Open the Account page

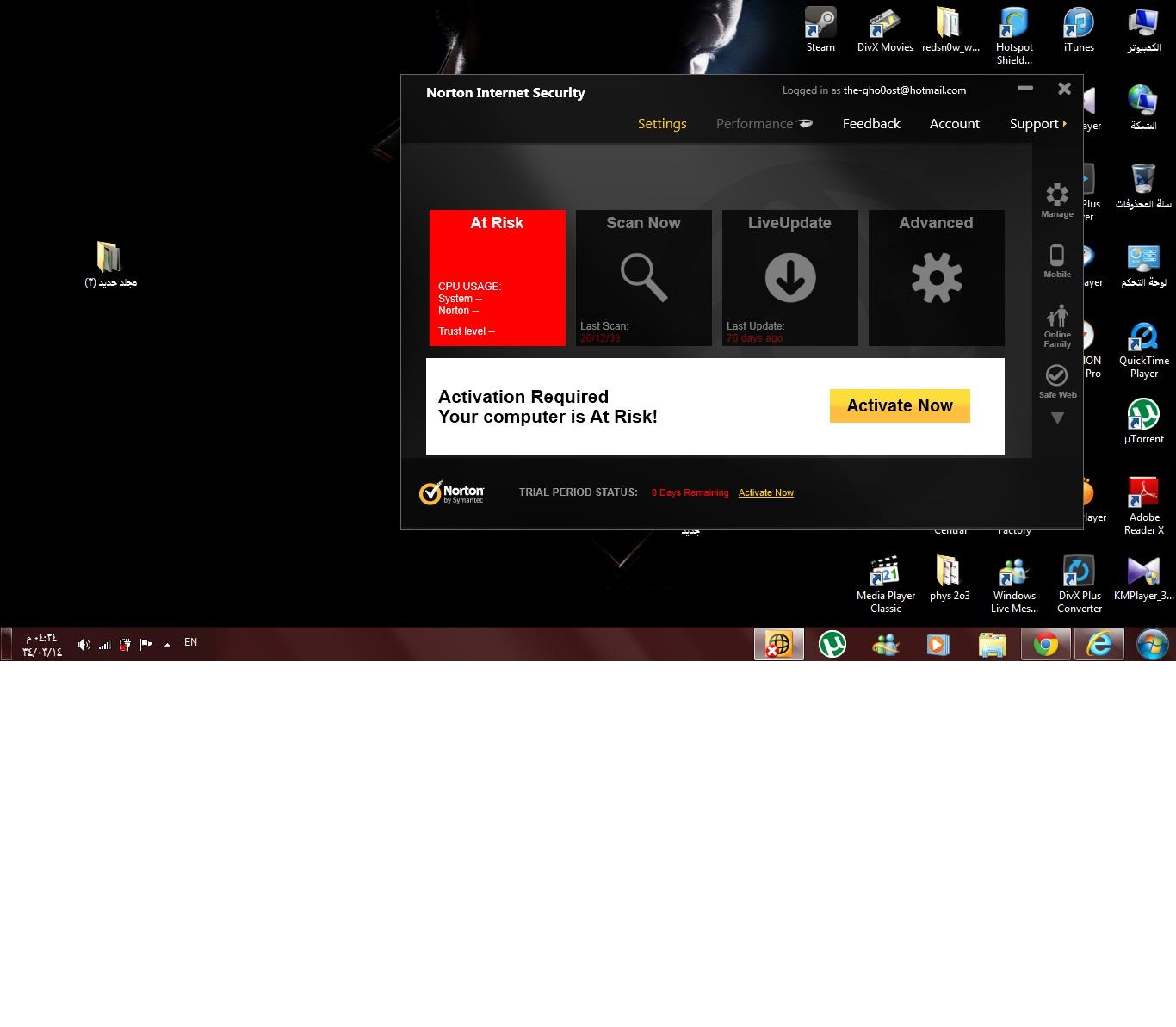click(x=955, y=124)
